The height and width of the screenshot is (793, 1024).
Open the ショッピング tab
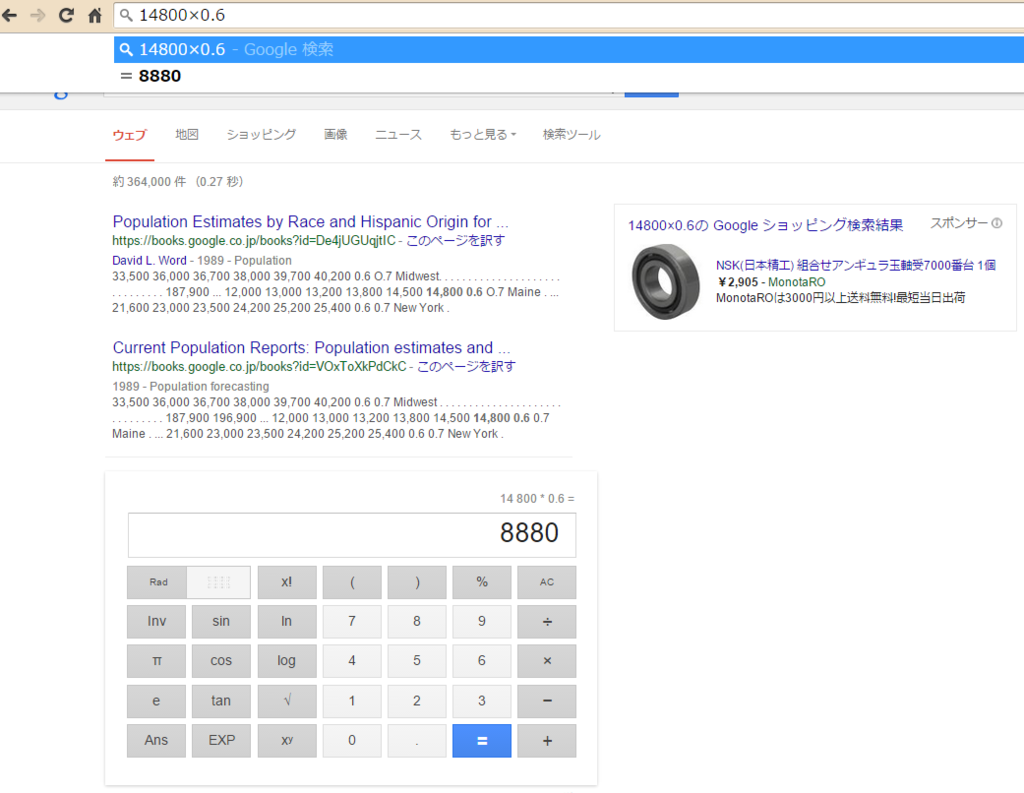(x=261, y=135)
